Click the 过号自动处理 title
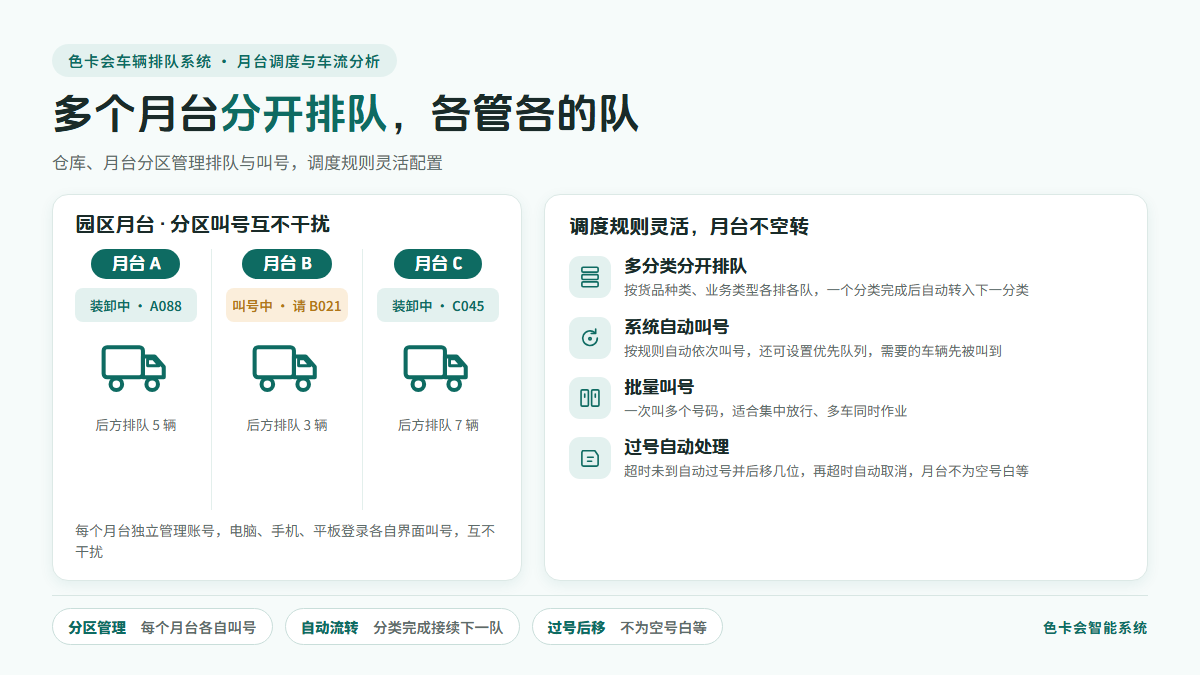 pos(676,447)
